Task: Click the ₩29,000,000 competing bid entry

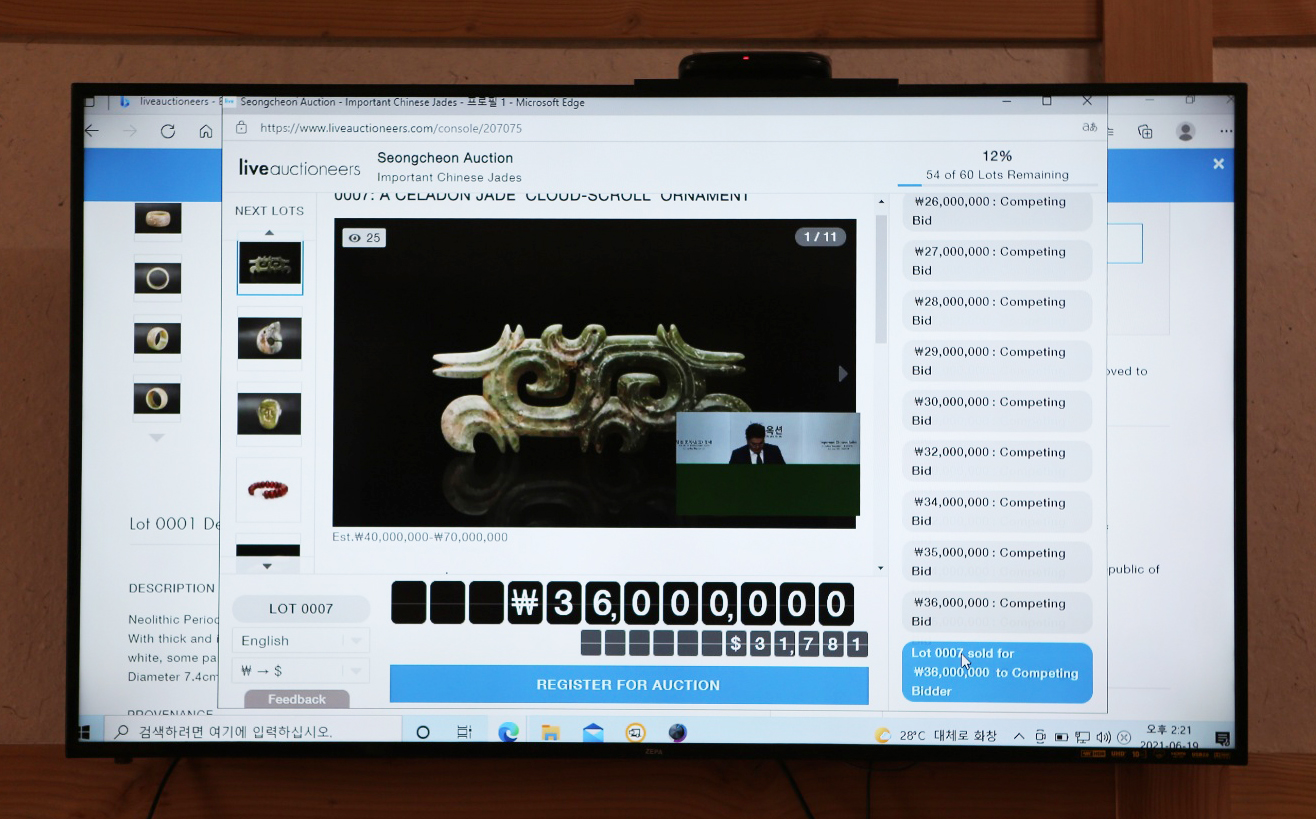Action: [997, 361]
